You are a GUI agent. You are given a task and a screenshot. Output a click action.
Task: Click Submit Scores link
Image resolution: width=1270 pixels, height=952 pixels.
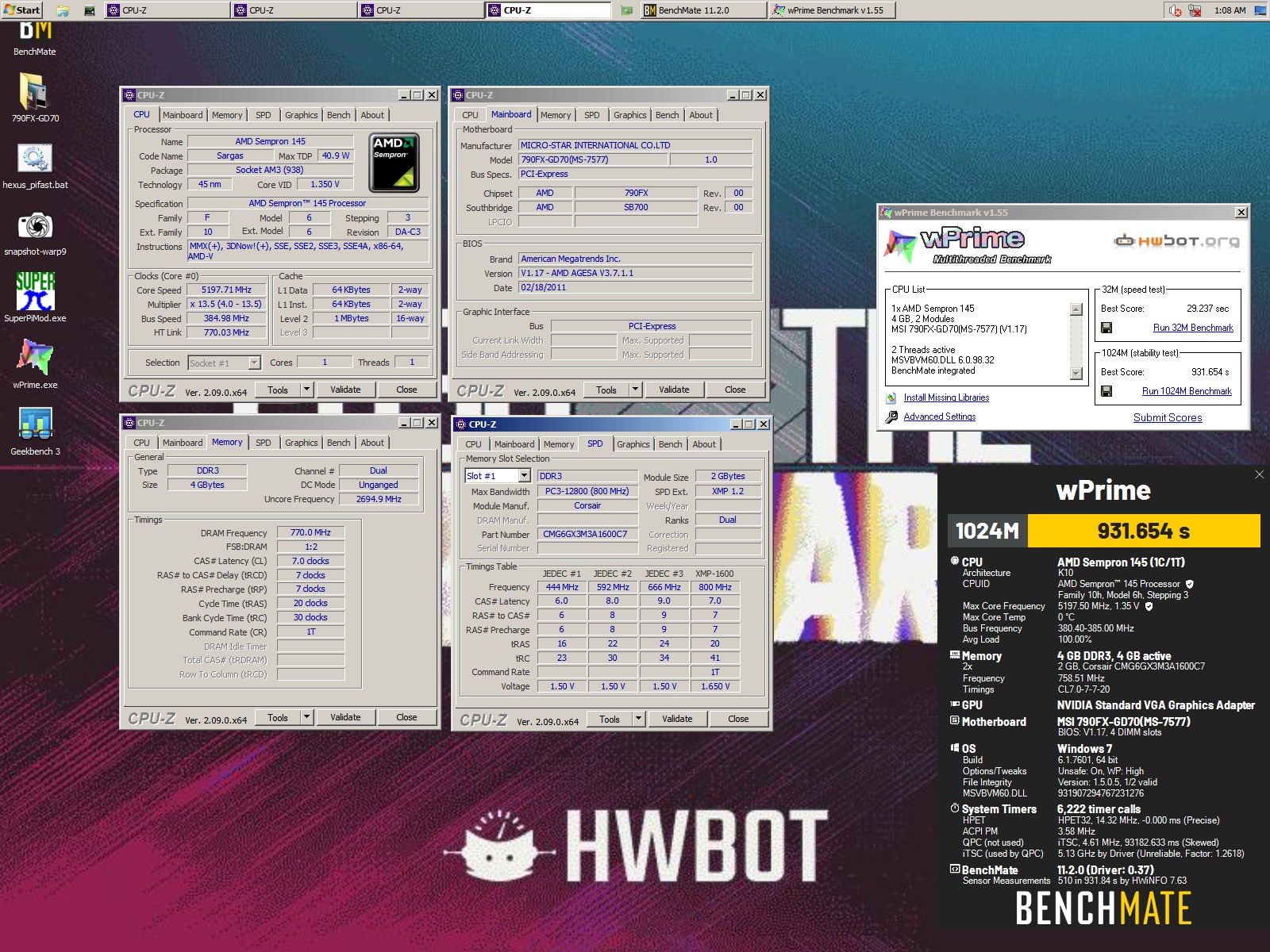1168,417
